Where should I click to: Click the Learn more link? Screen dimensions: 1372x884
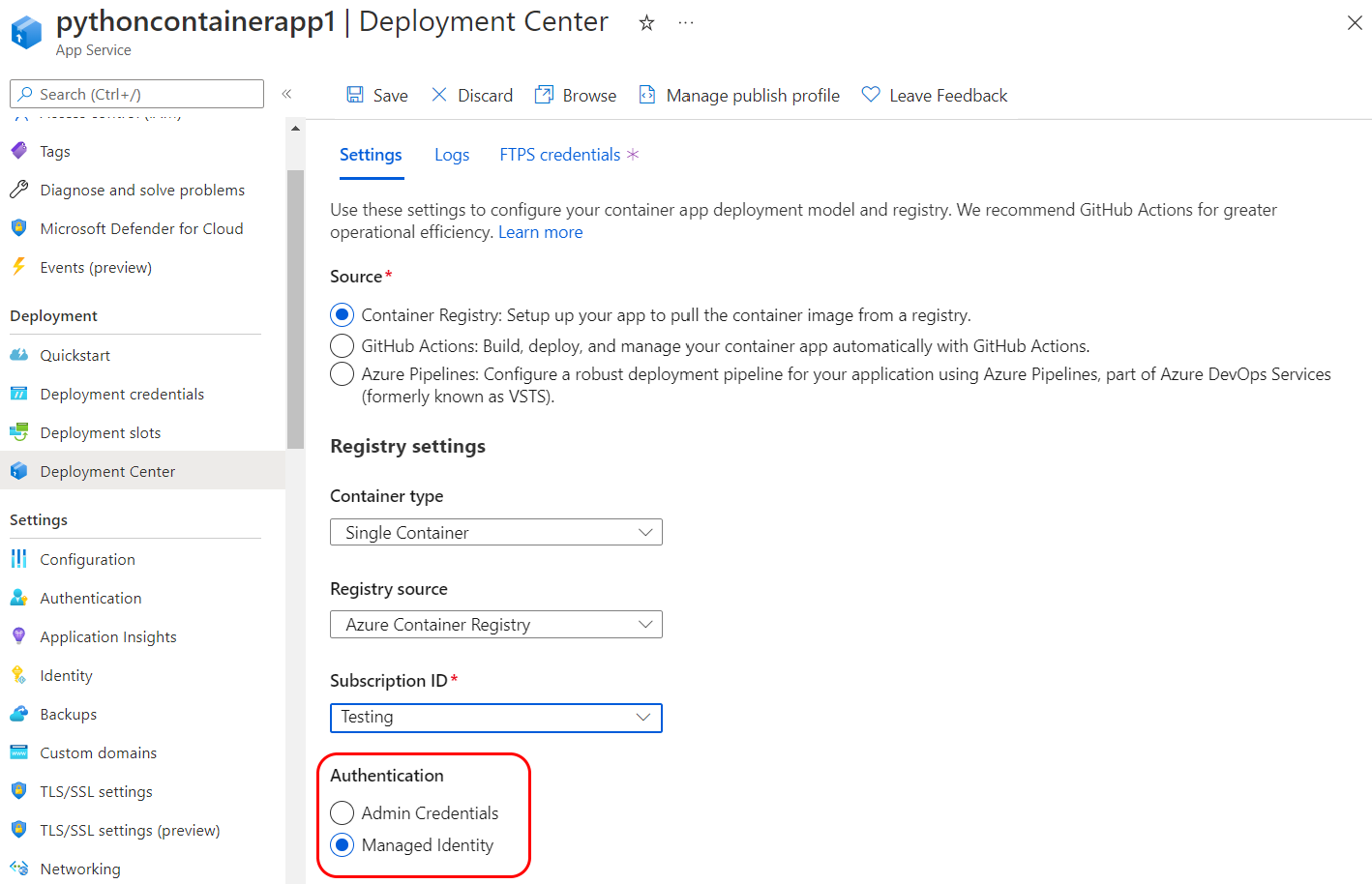540,231
